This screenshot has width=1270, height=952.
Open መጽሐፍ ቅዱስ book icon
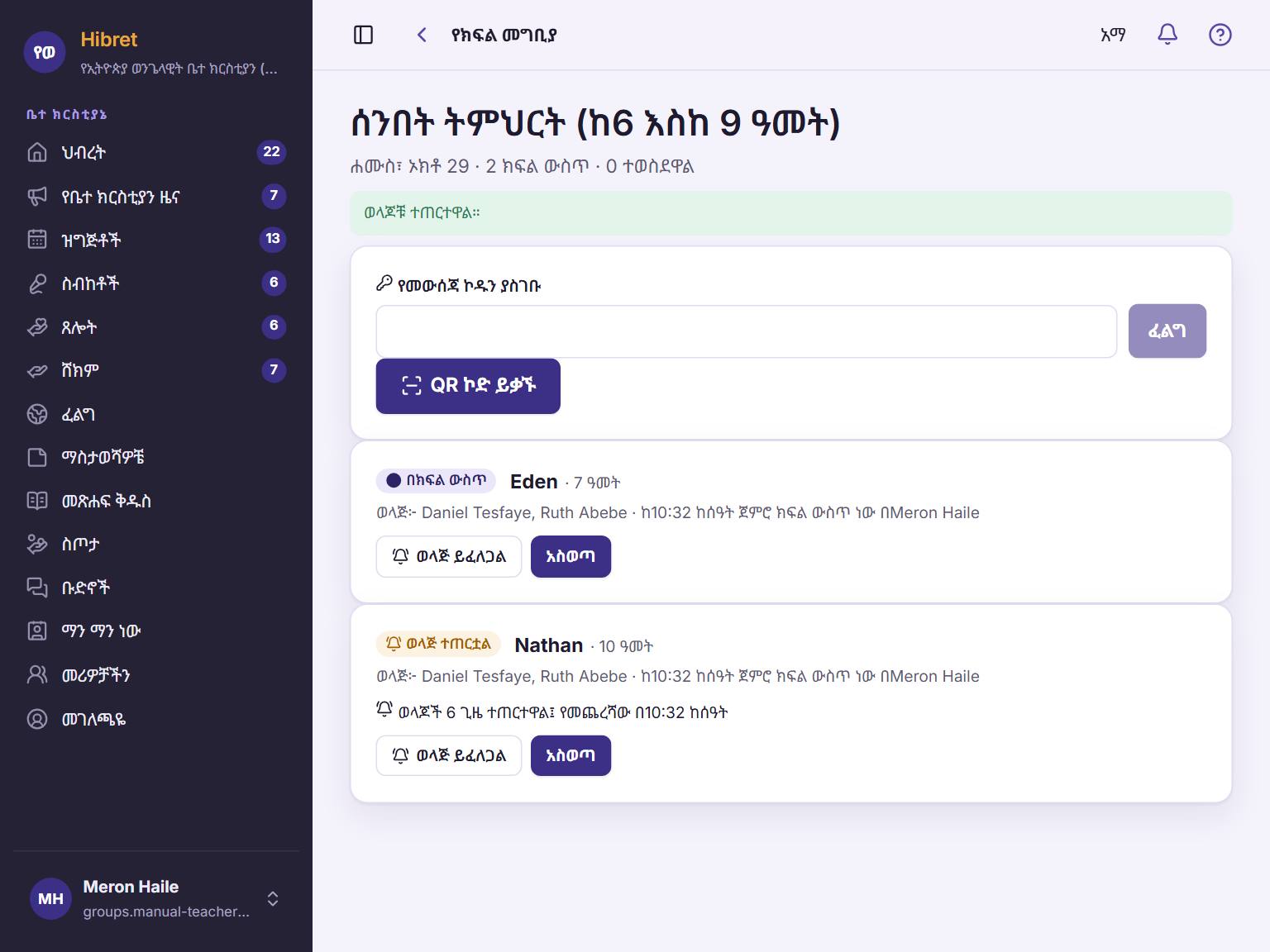point(37,501)
